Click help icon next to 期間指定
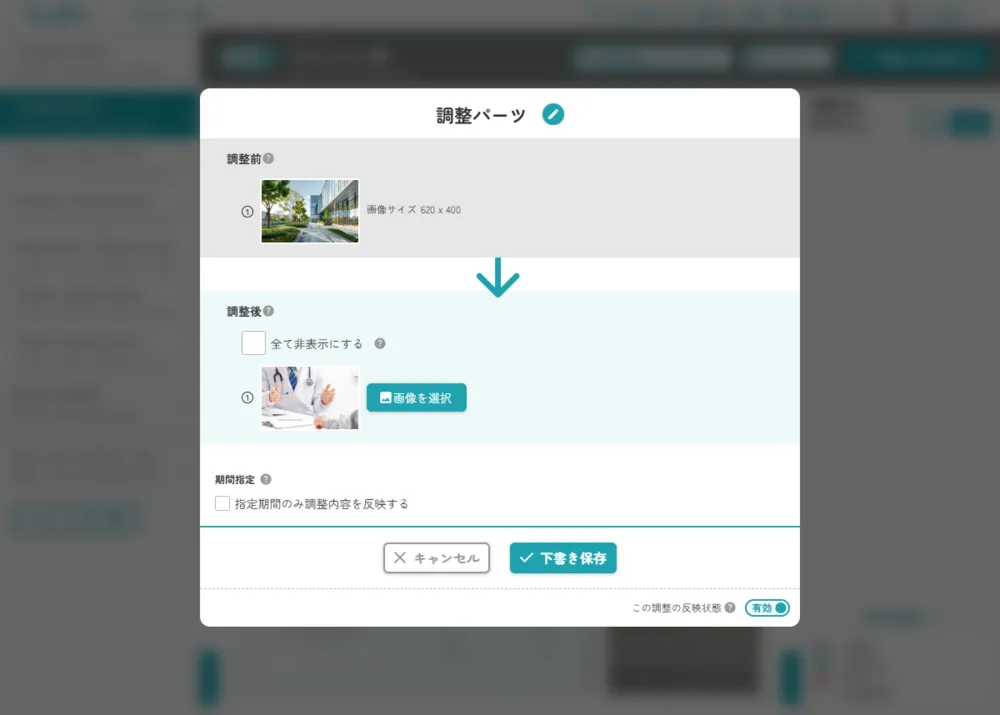 pyautogui.click(x=266, y=479)
